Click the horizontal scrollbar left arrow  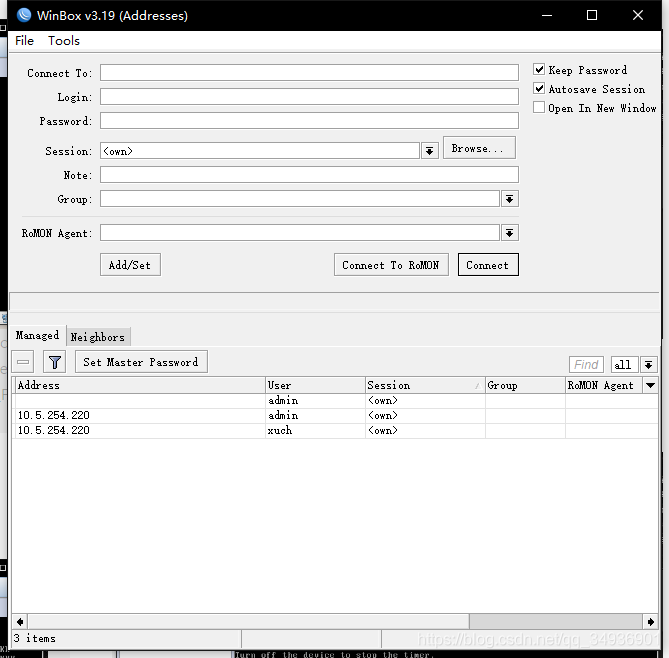click(20, 622)
